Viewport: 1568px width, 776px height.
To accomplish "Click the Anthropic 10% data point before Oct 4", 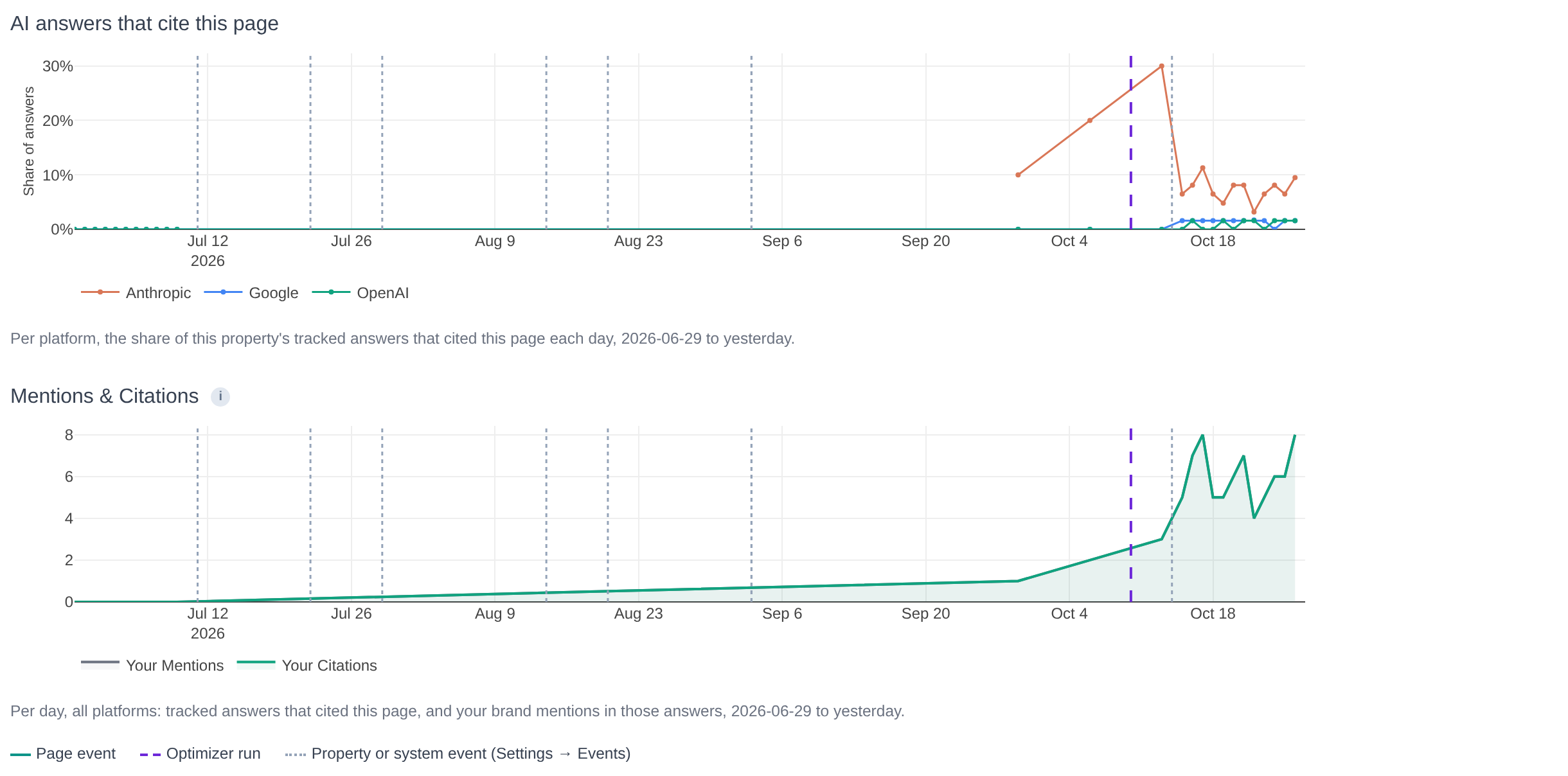I will click(x=1018, y=175).
